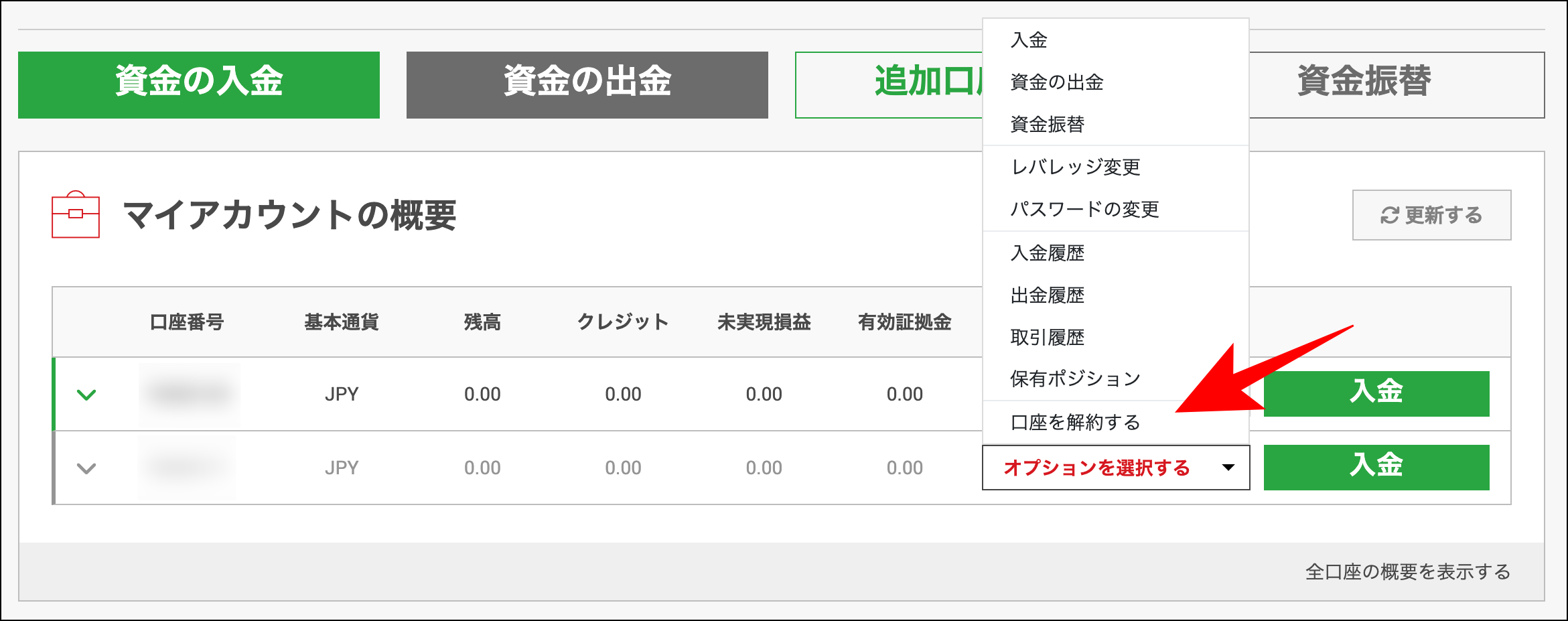Viewport: 1568px width, 621px height.
Task: Select レバレッジ変更 to change leverage
Action: [x=1074, y=167]
